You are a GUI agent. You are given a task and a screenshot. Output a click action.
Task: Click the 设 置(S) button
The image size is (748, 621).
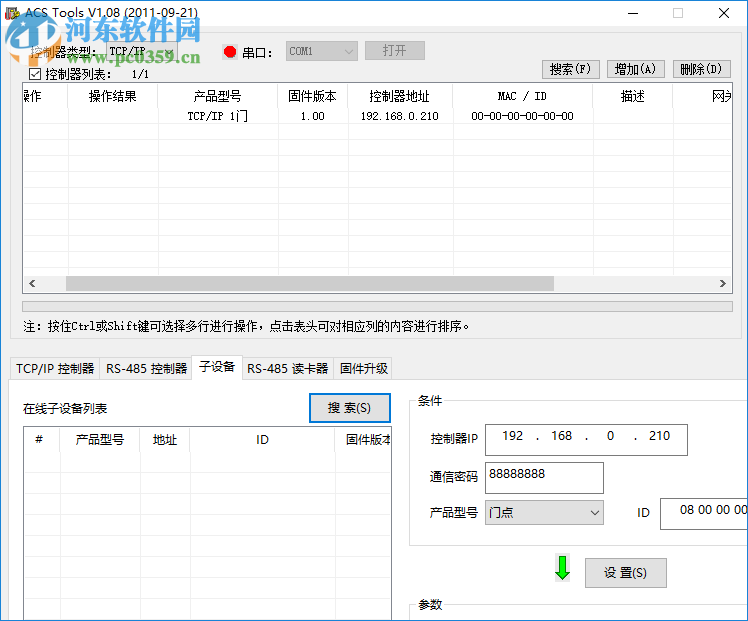(x=625, y=572)
